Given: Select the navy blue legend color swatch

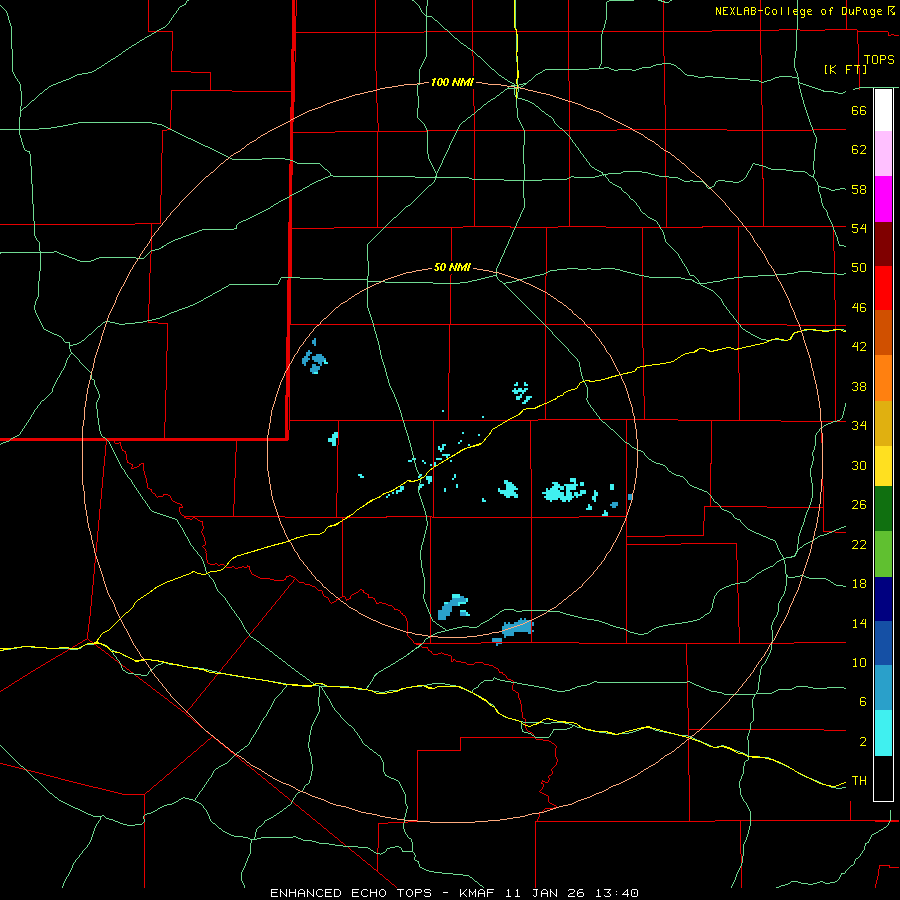Looking at the screenshot, I should click(883, 599).
